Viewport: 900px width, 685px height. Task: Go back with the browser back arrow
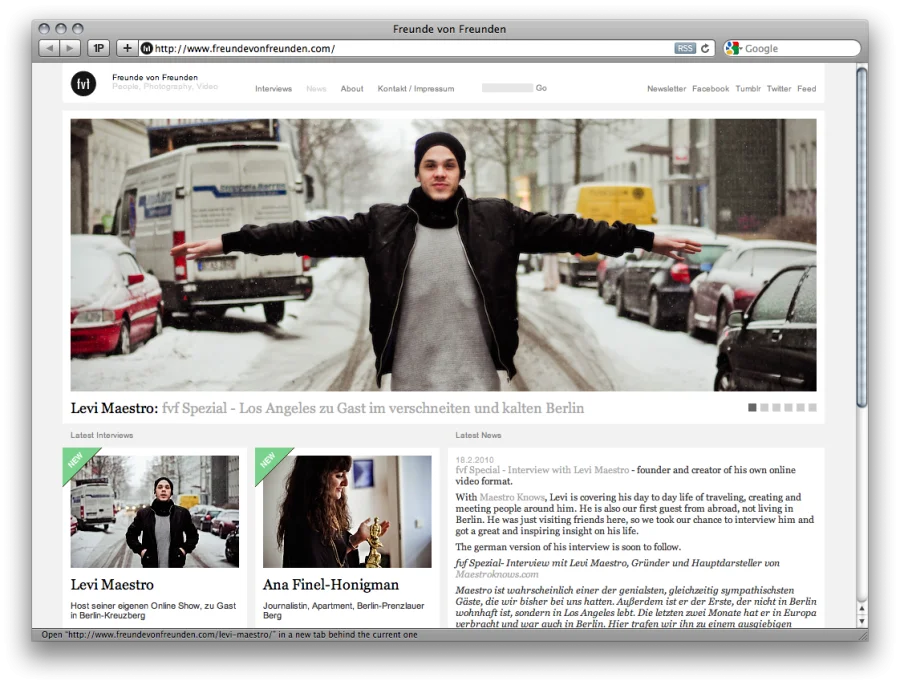click(x=48, y=48)
